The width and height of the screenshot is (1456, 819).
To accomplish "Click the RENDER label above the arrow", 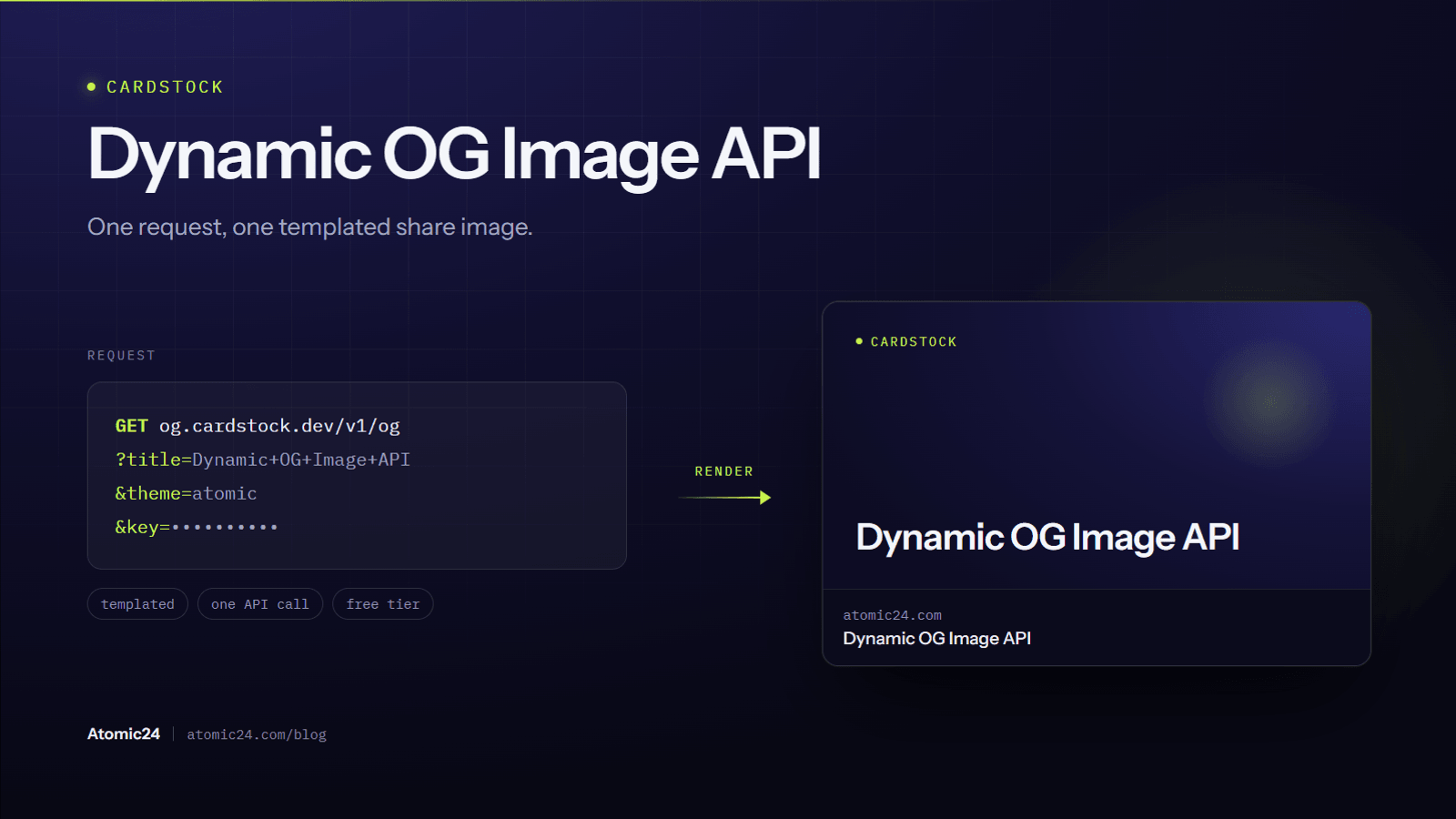I will [724, 471].
